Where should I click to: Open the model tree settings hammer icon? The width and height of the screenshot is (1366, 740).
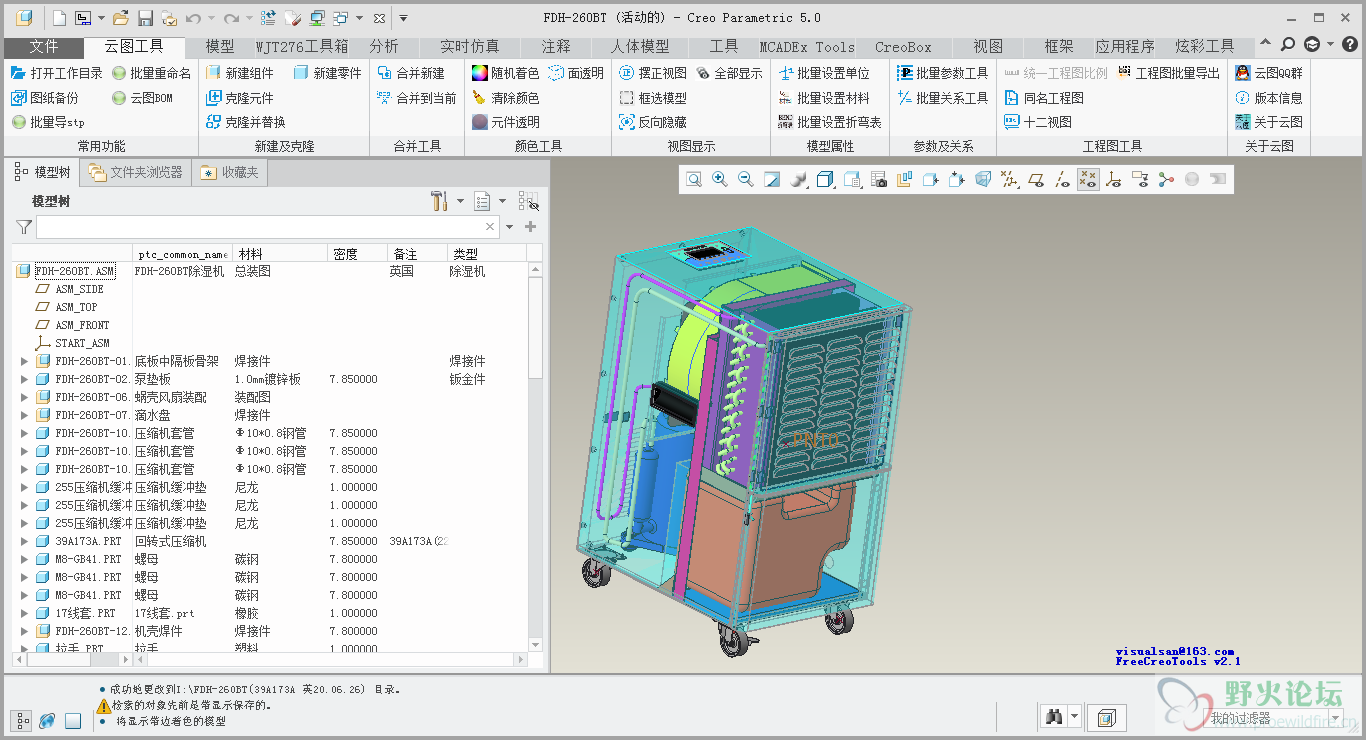[x=439, y=201]
